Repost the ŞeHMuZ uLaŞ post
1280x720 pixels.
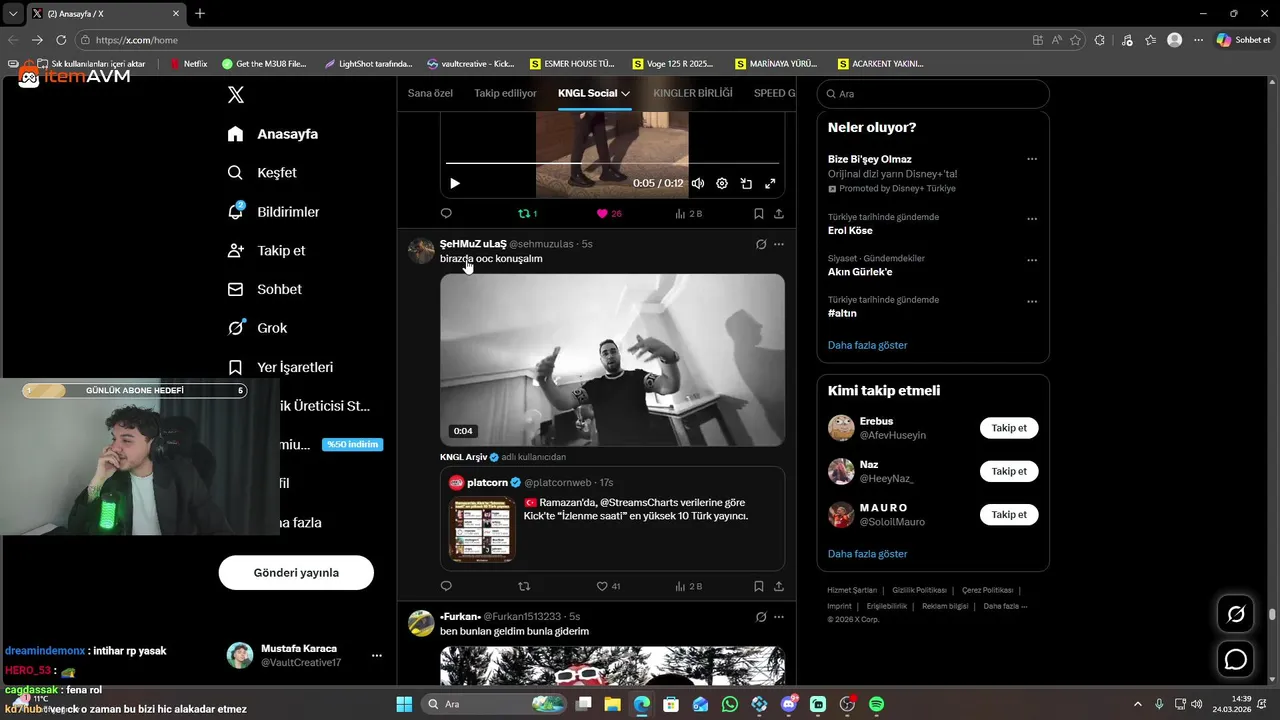tap(524, 586)
